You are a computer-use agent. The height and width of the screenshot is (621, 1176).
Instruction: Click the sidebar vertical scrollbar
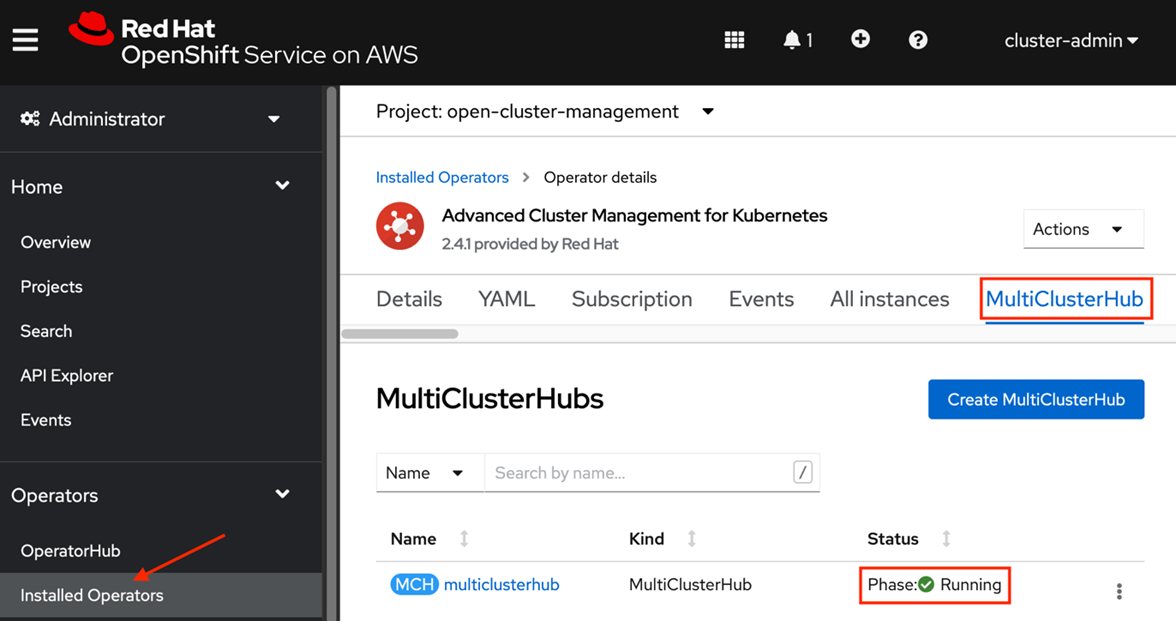point(332,352)
